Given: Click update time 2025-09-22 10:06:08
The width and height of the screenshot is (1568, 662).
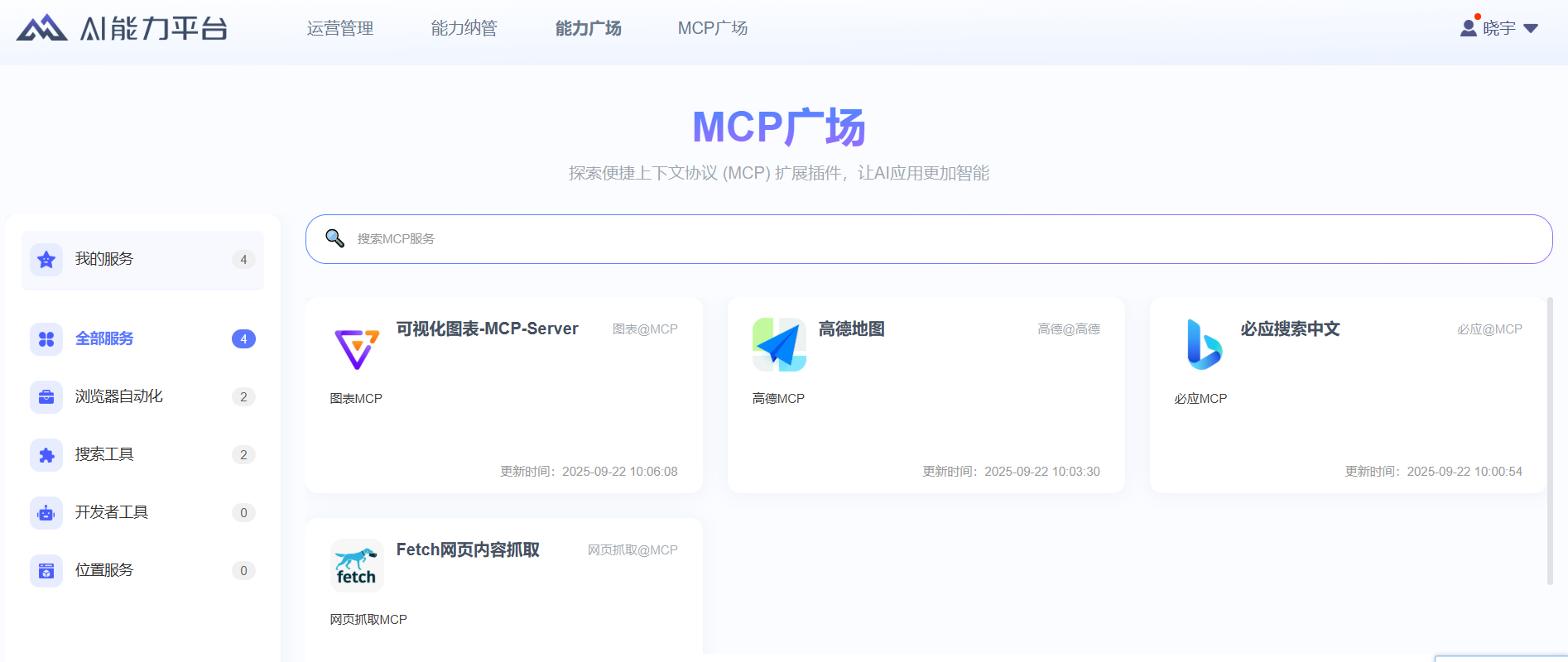Looking at the screenshot, I should coord(589,472).
